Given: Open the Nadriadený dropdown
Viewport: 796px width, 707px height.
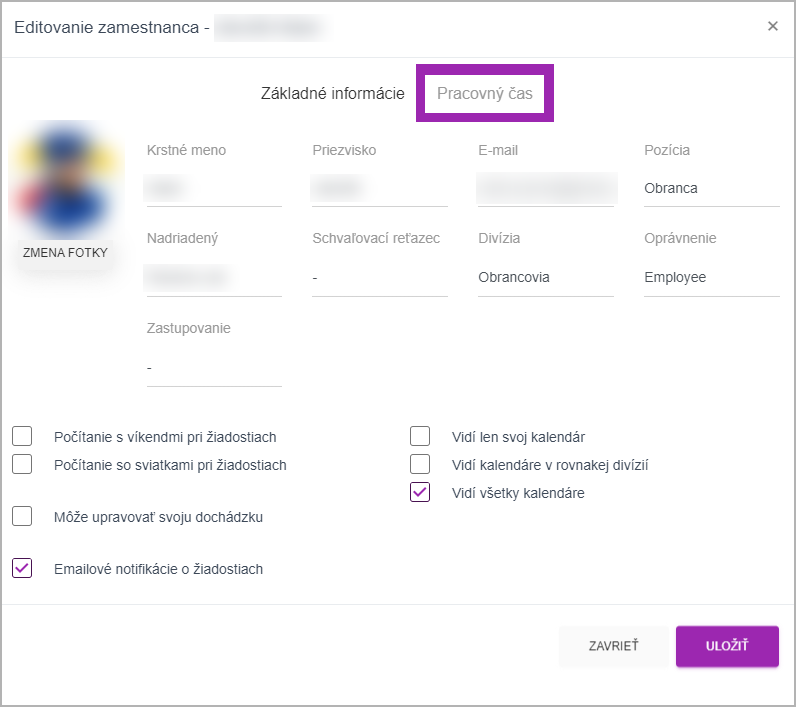Looking at the screenshot, I should pos(214,278).
